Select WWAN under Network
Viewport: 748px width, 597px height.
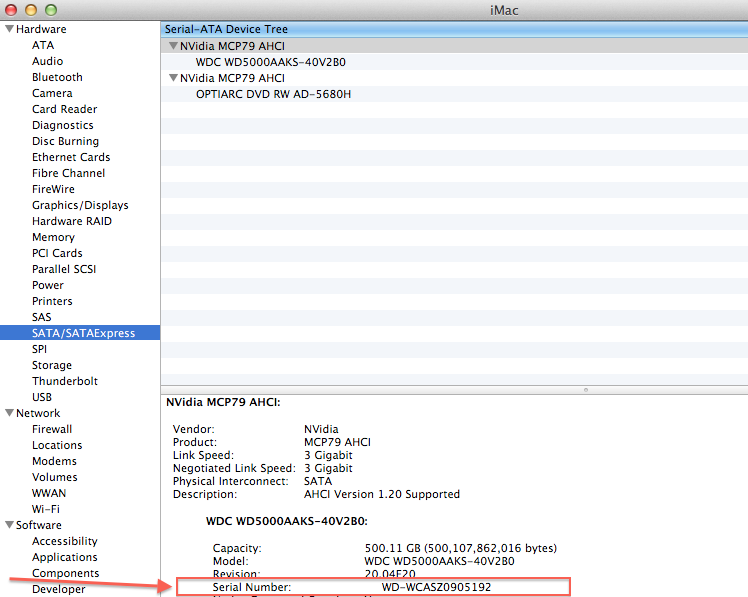[49, 493]
